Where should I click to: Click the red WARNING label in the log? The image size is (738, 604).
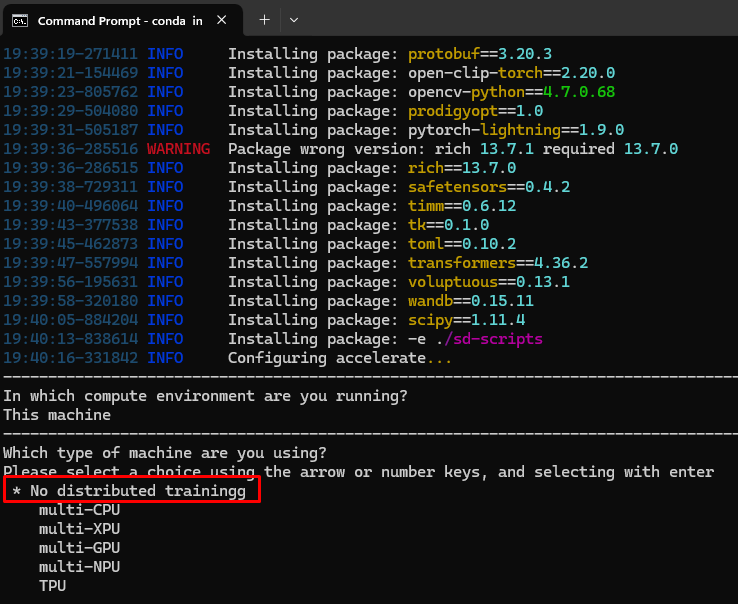178,149
